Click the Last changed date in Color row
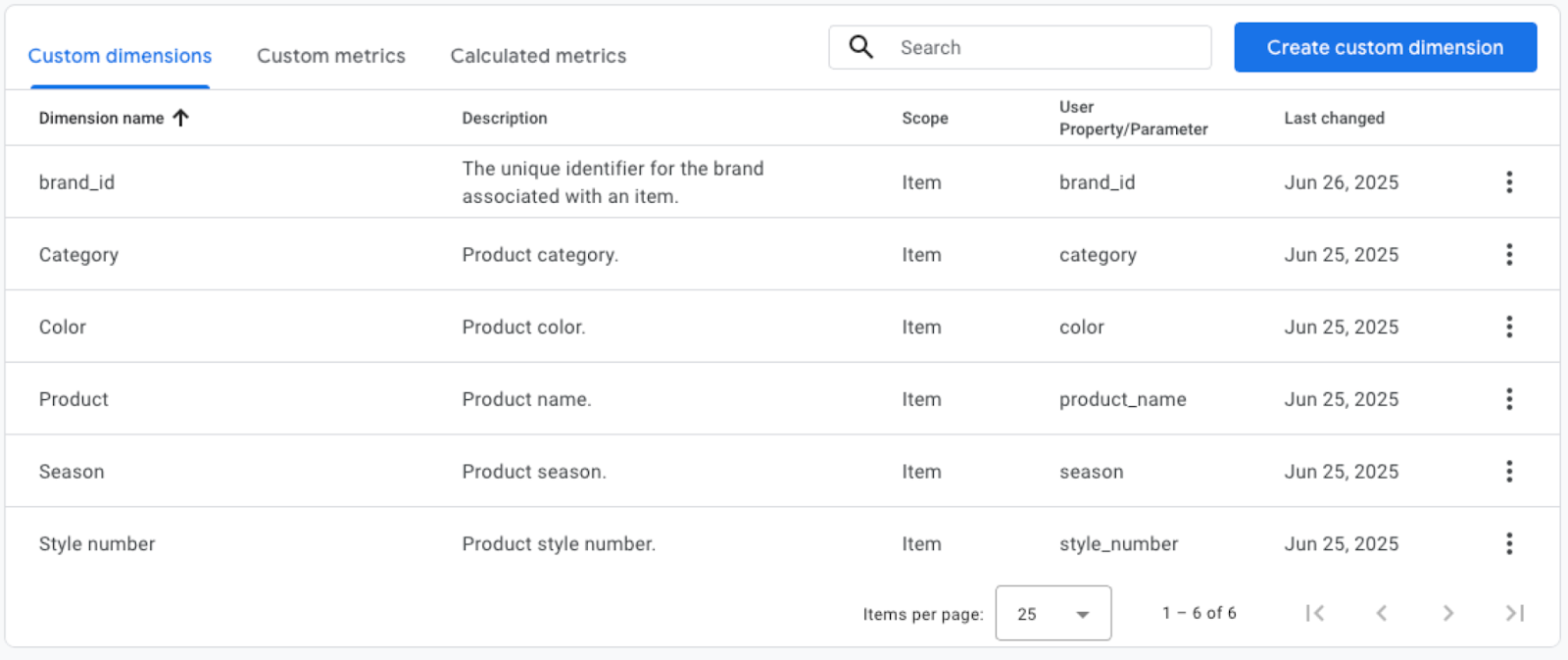 1342,327
